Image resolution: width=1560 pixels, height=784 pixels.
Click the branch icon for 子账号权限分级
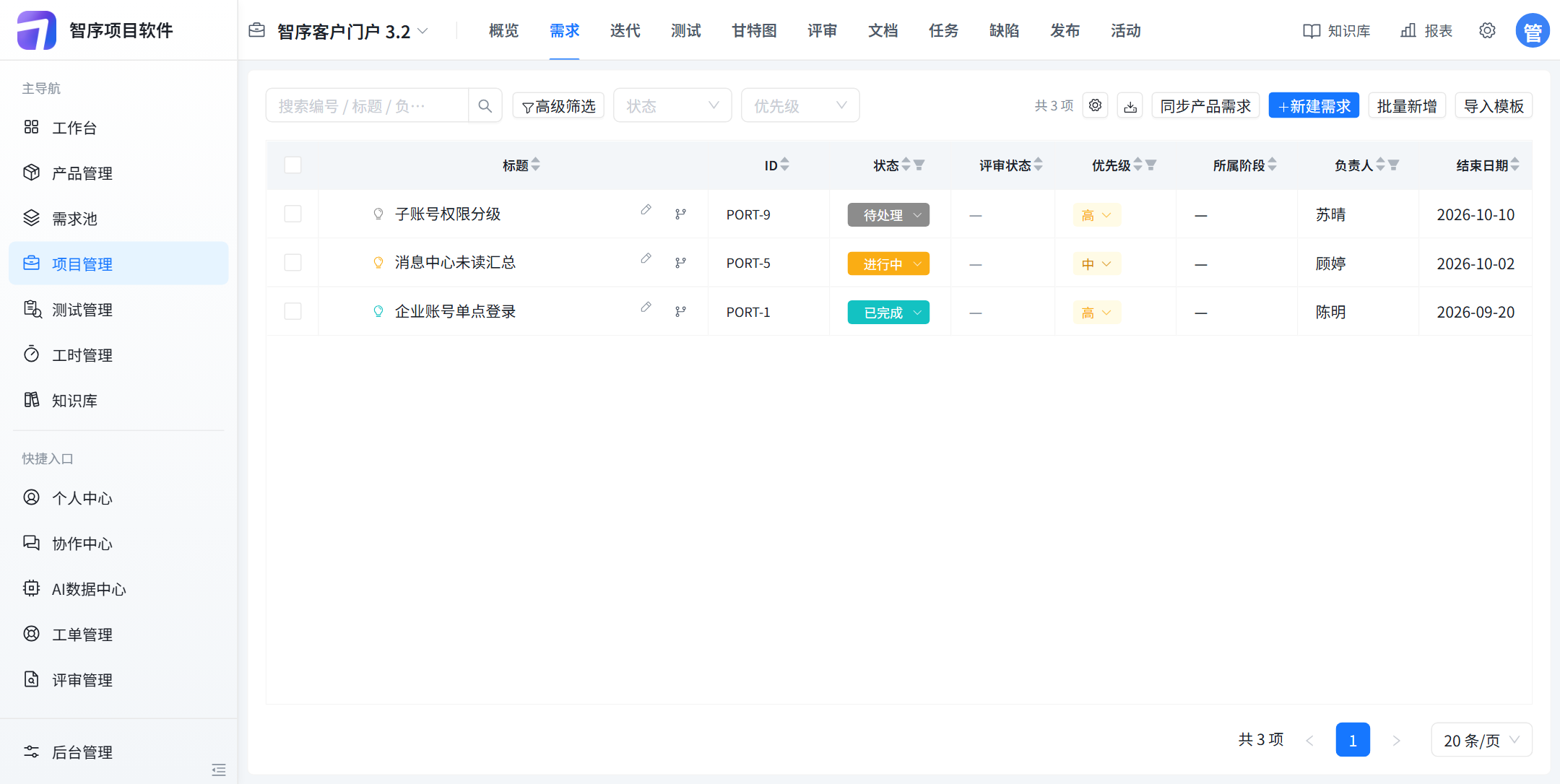pos(680,214)
